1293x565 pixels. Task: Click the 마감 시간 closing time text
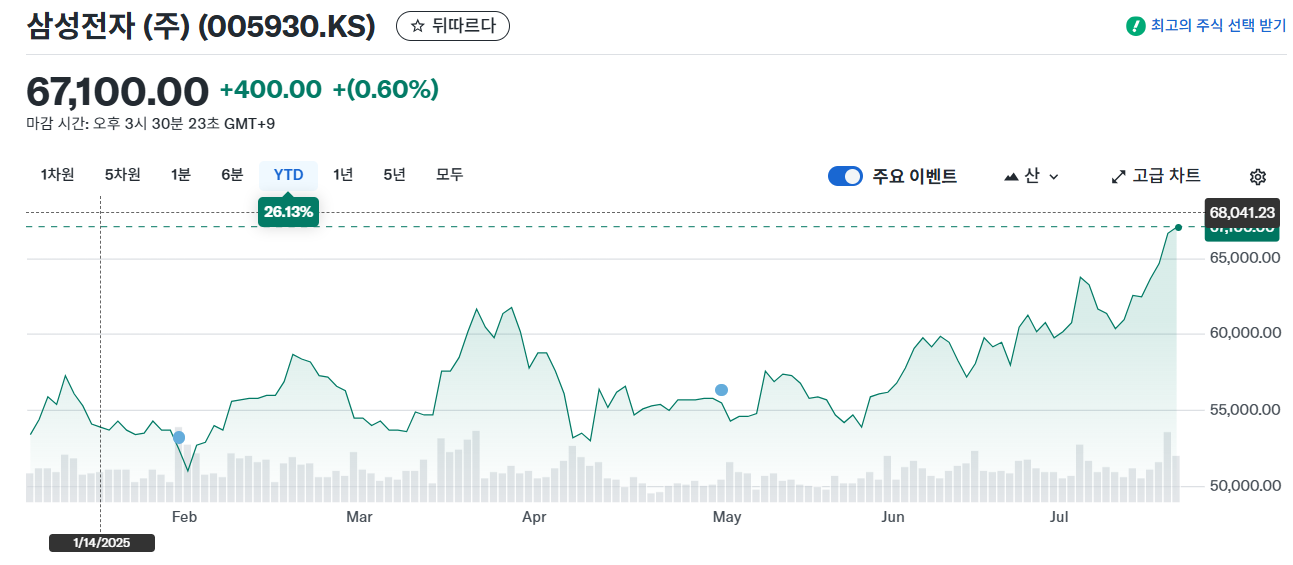point(151,124)
